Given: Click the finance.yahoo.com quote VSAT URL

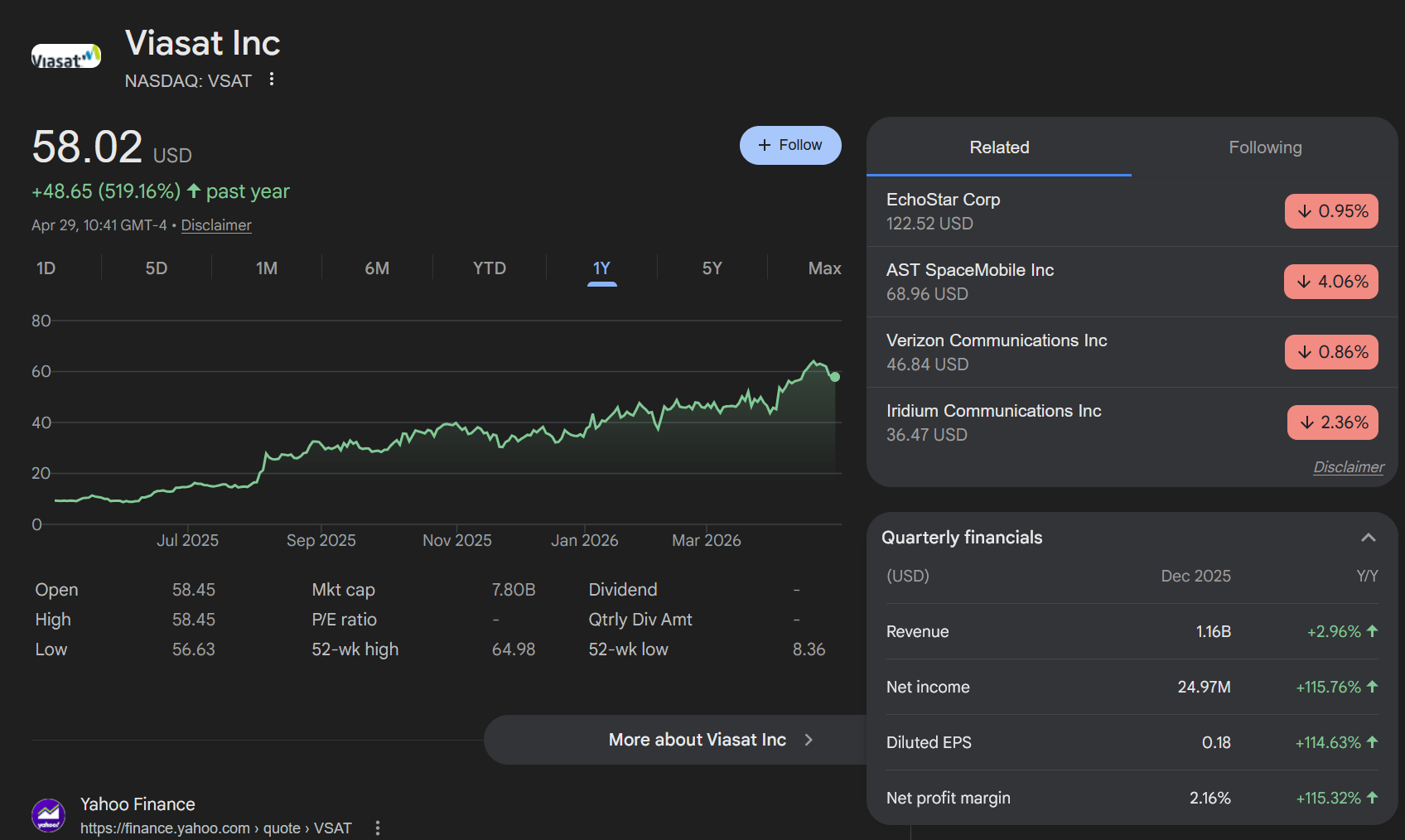Looking at the screenshot, I should pos(216,828).
